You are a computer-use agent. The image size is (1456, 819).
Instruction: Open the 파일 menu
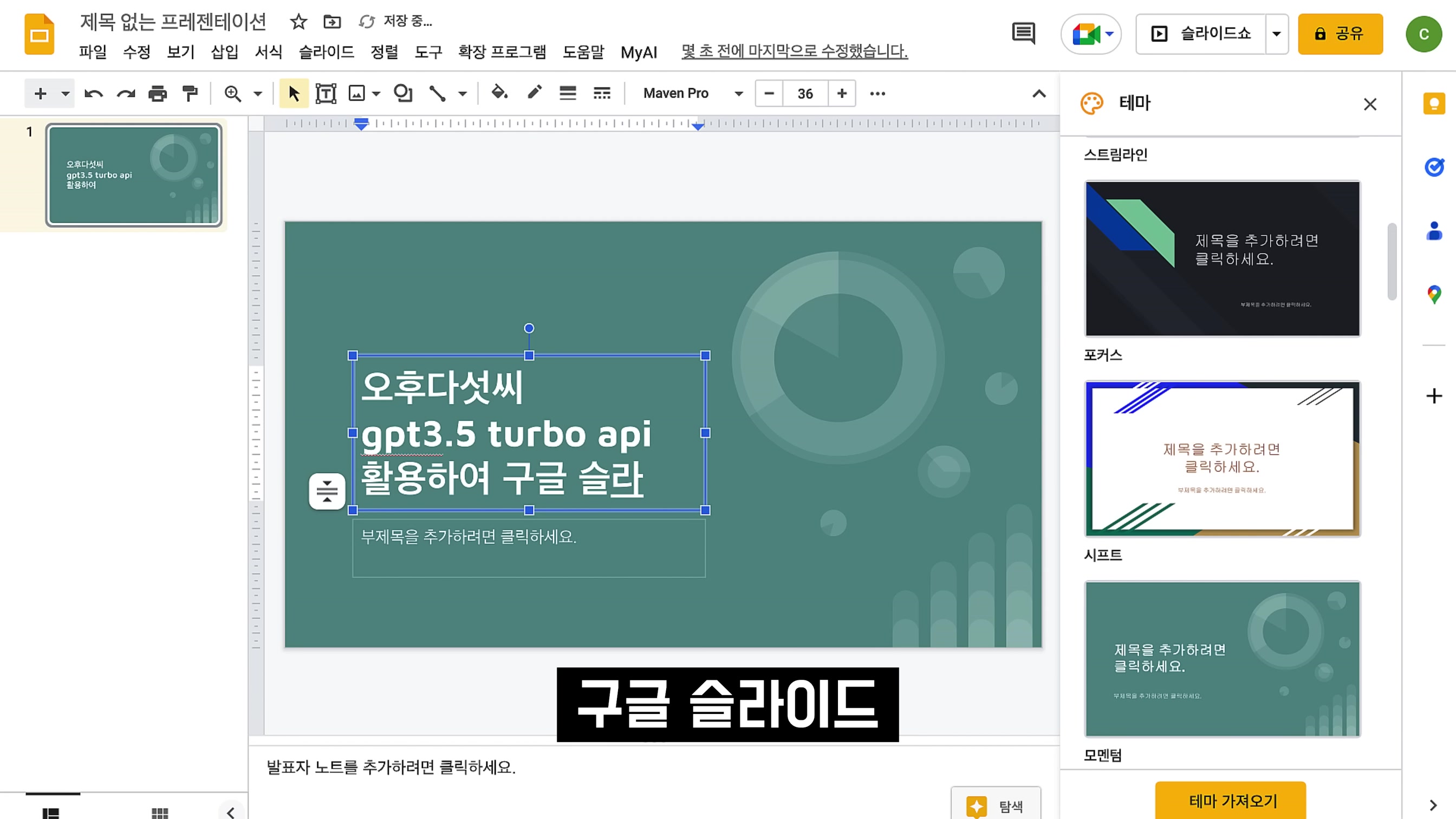[x=93, y=52]
